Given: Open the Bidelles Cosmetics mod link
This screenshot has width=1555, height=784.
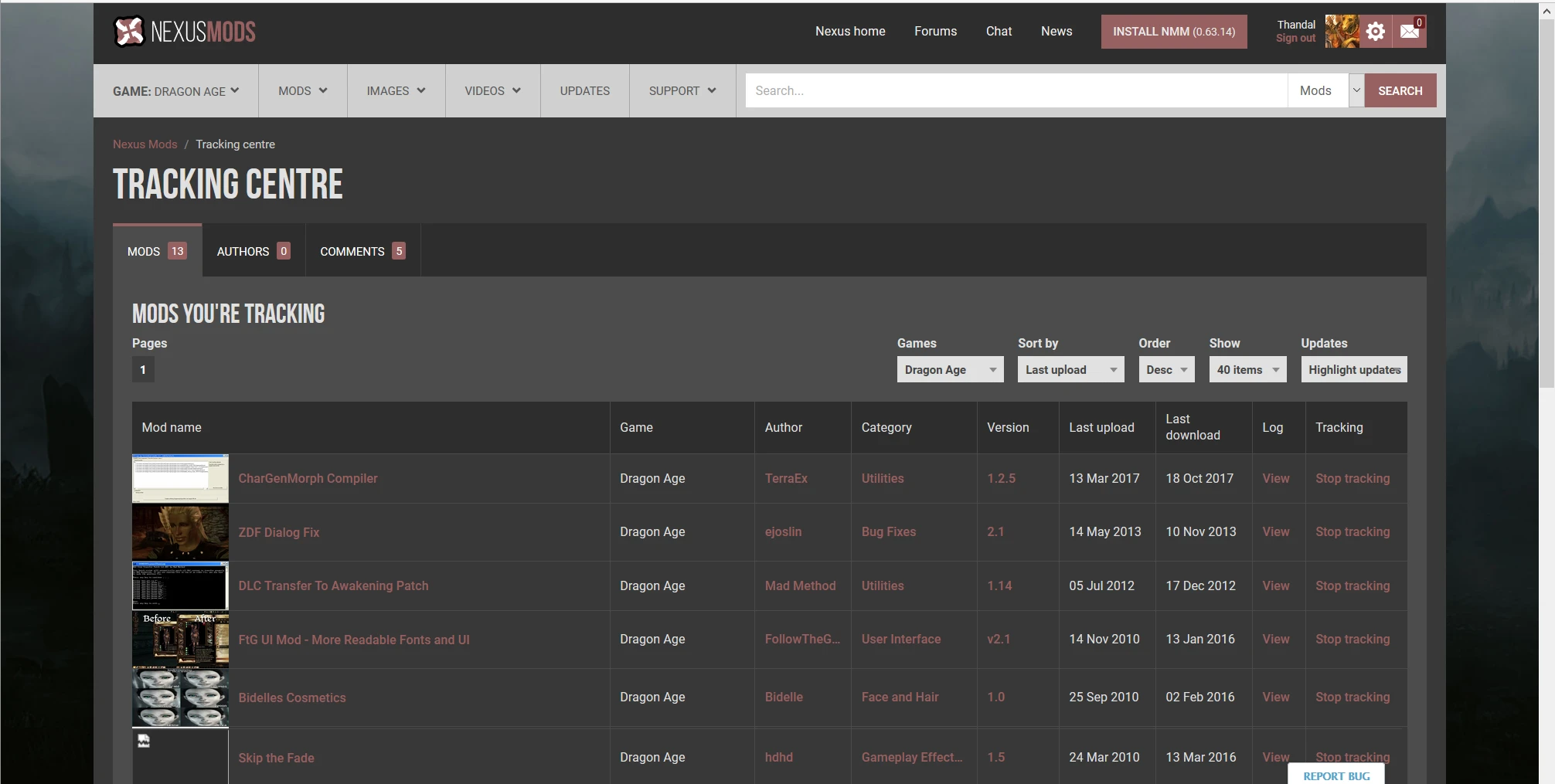Looking at the screenshot, I should pyautogui.click(x=292, y=697).
